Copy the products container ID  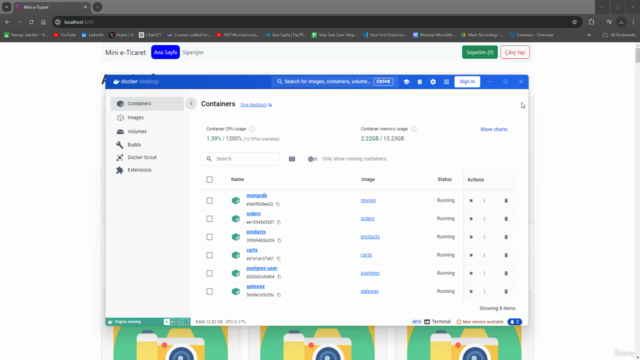point(280,240)
